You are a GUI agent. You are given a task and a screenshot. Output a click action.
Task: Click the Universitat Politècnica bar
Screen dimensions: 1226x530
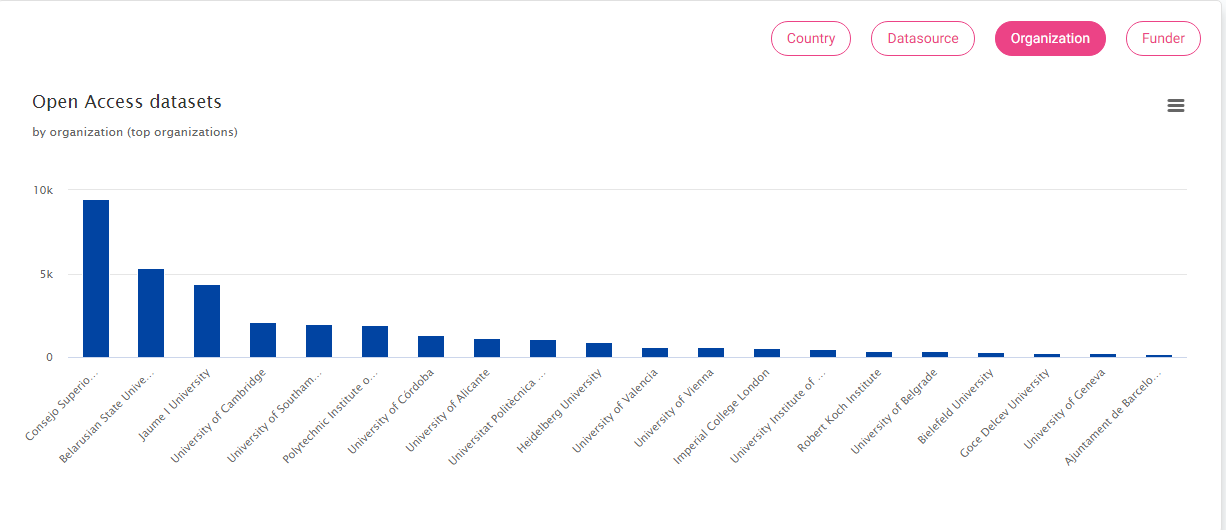pyautogui.click(x=543, y=349)
